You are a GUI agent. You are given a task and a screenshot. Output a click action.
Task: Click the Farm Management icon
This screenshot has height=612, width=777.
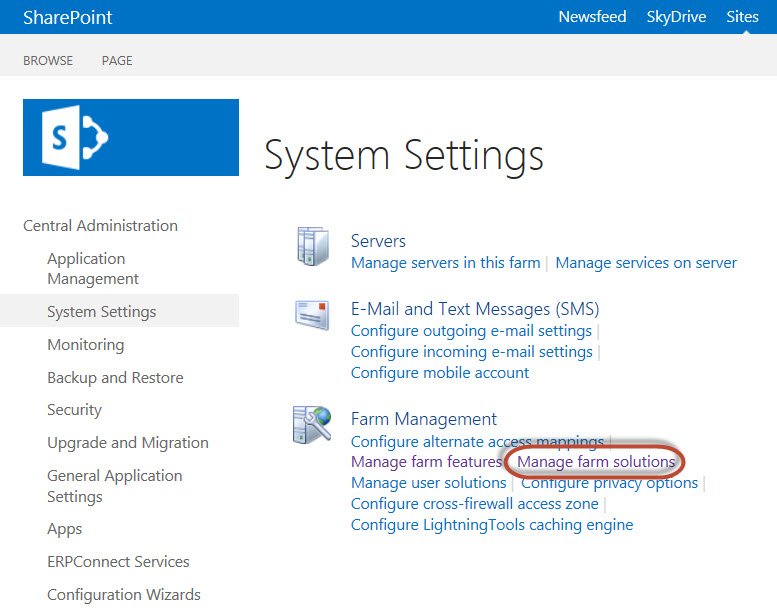[312, 425]
